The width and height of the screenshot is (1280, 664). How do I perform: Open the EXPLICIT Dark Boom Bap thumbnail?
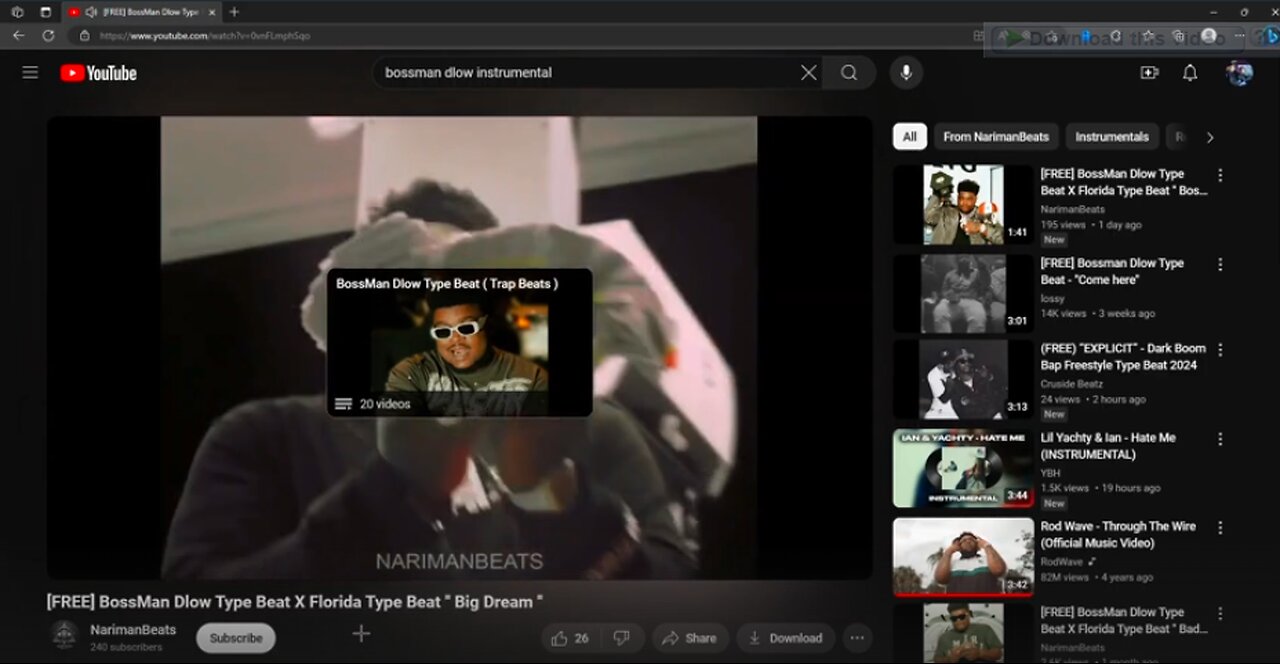pyautogui.click(x=963, y=379)
